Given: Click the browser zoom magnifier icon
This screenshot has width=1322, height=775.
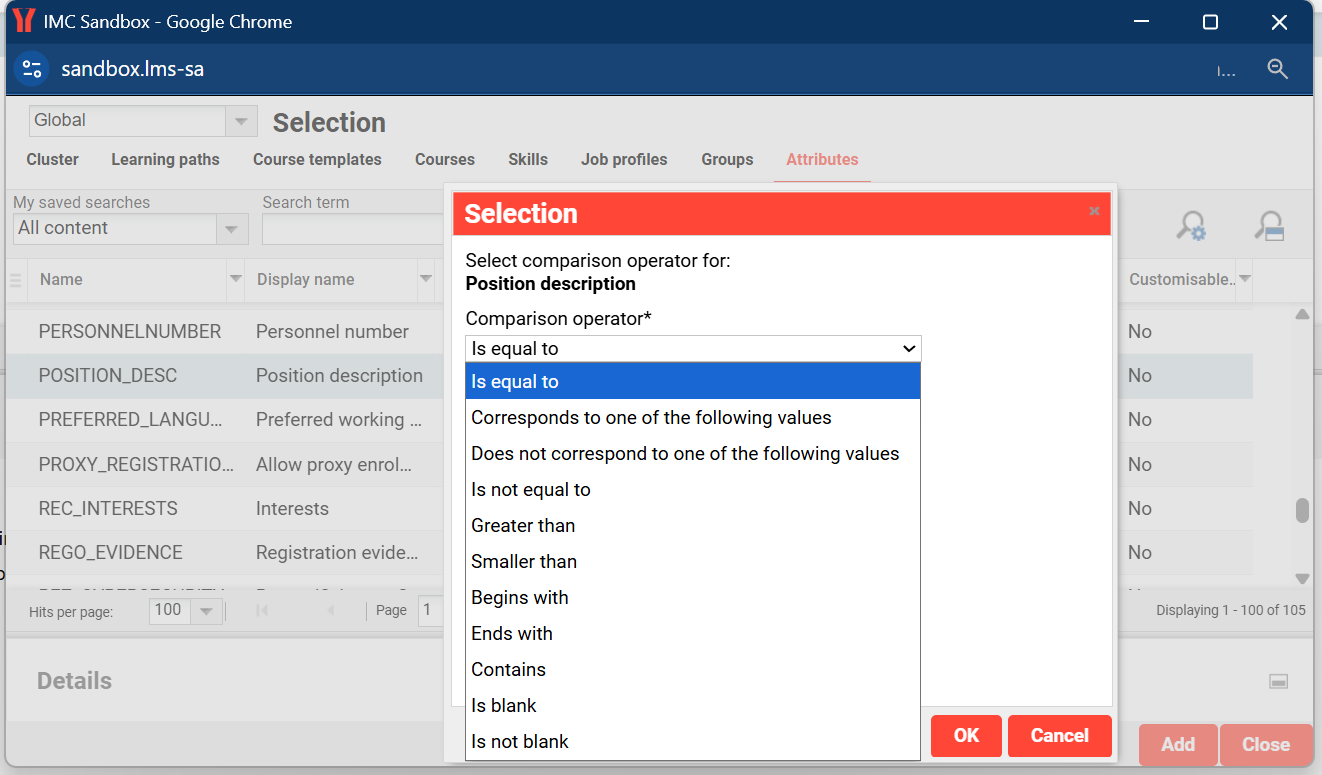Looking at the screenshot, I should 1277,69.
